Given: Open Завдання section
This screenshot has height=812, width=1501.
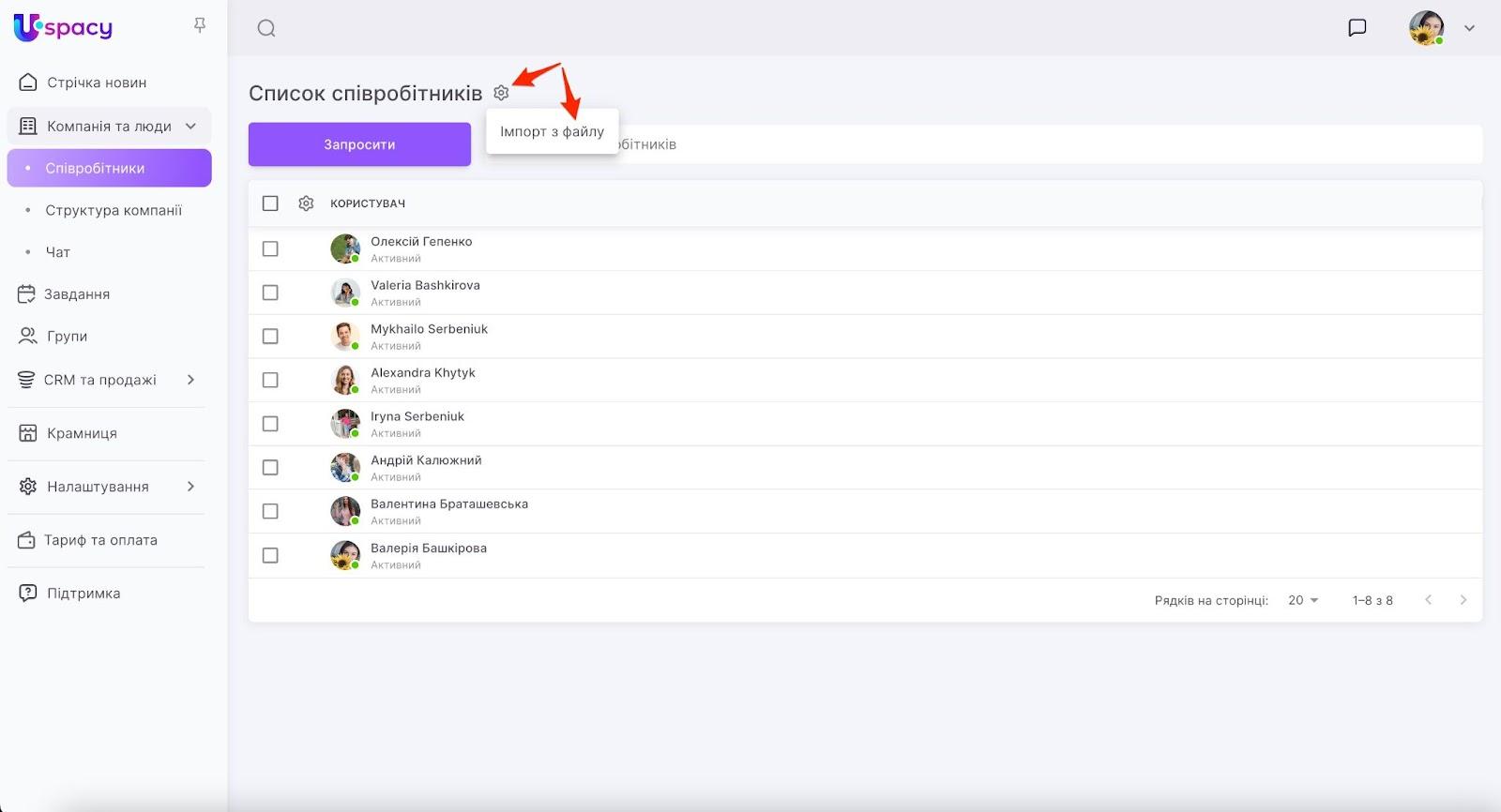Looking at the screenshot, I should pos(77,294).
